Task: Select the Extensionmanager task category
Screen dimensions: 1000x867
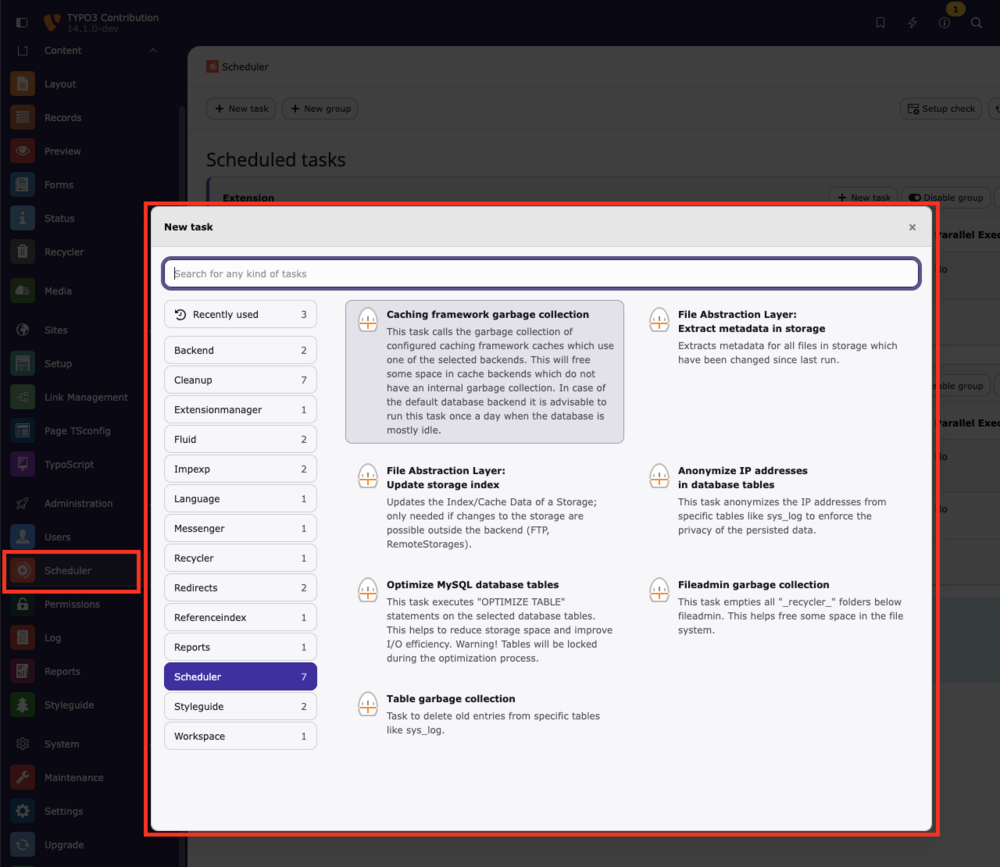Action: coord(240,410)
